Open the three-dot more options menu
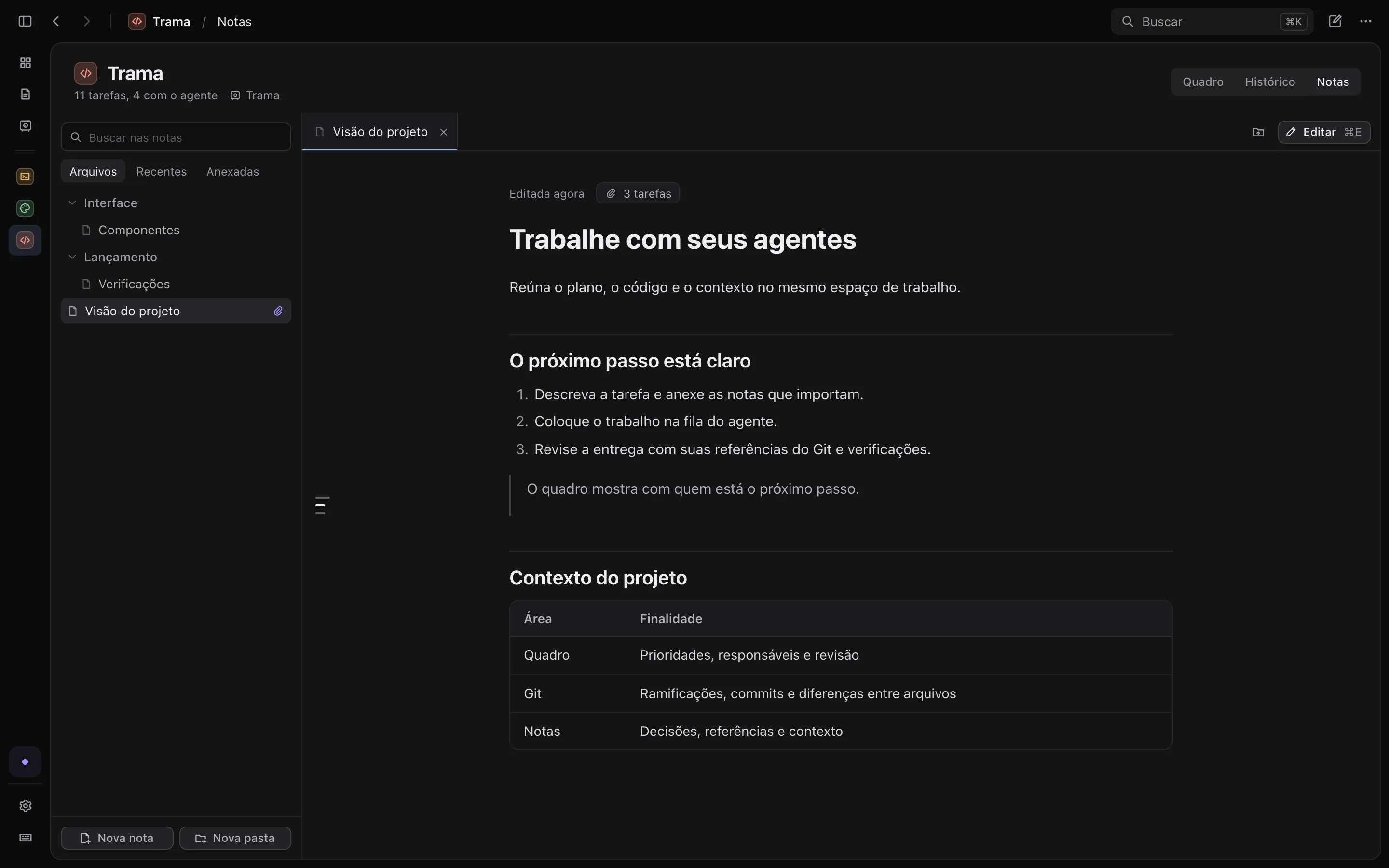 click(x=1365, y=21)
